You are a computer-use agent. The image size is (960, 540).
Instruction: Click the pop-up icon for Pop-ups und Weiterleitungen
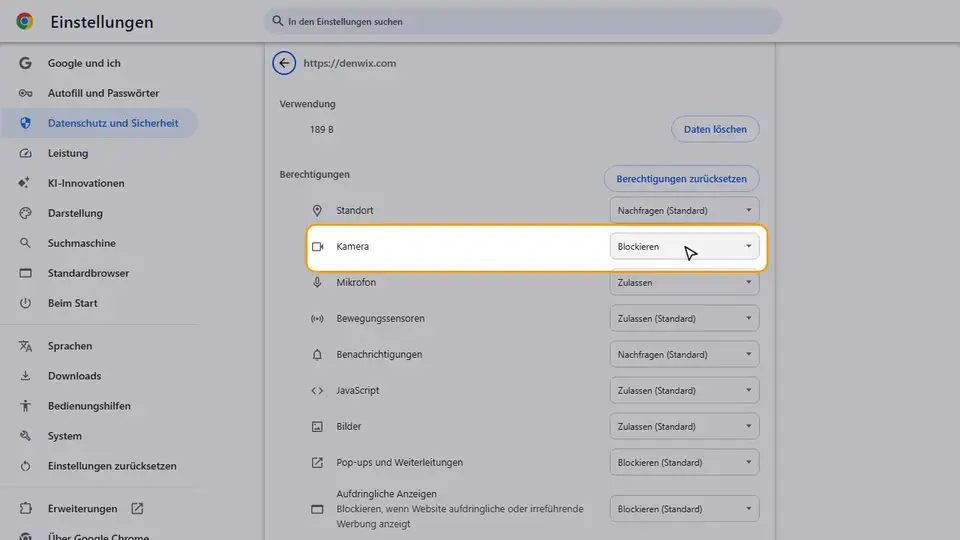click(317, 462)
